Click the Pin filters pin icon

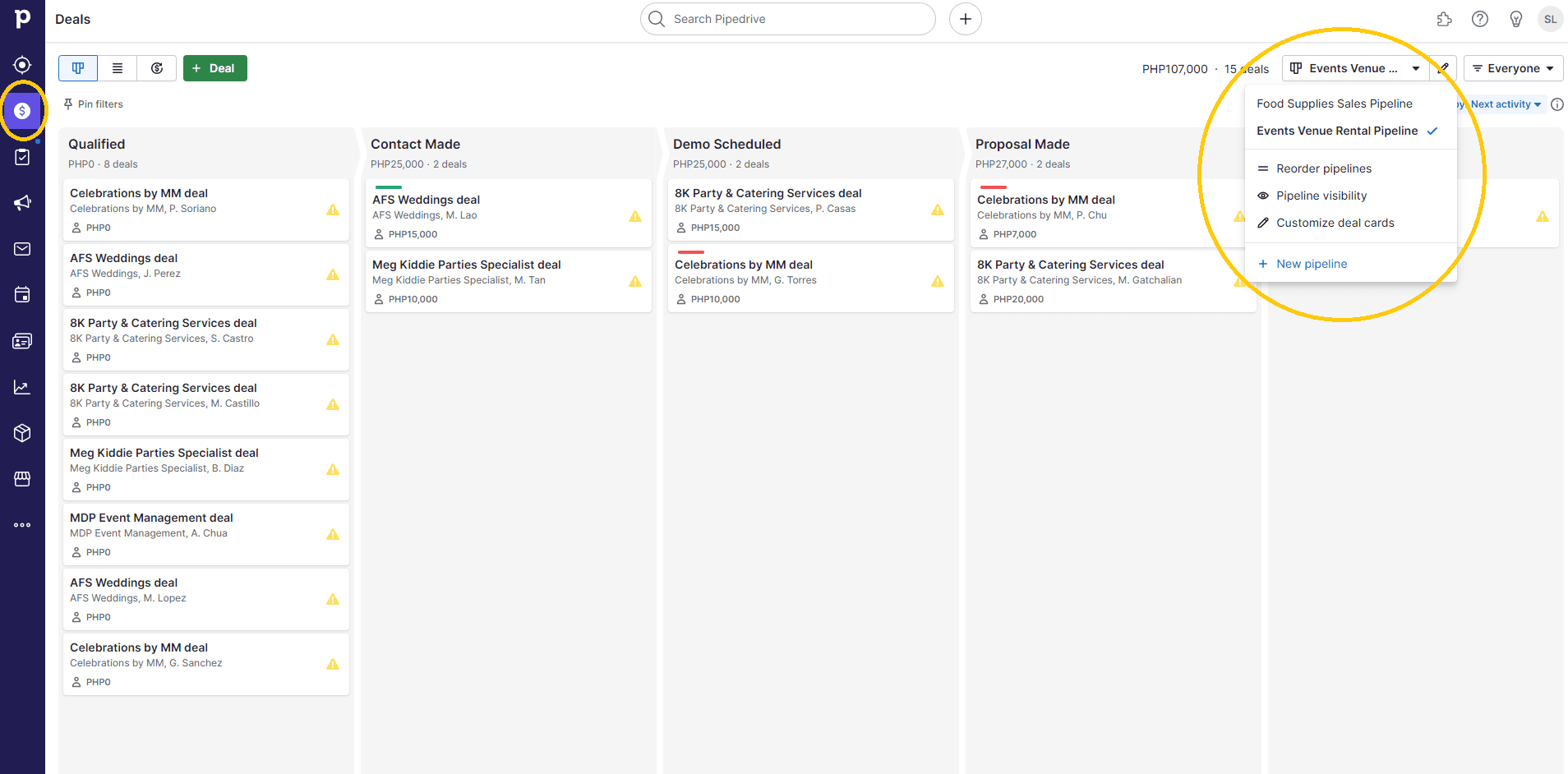(68, 104)
